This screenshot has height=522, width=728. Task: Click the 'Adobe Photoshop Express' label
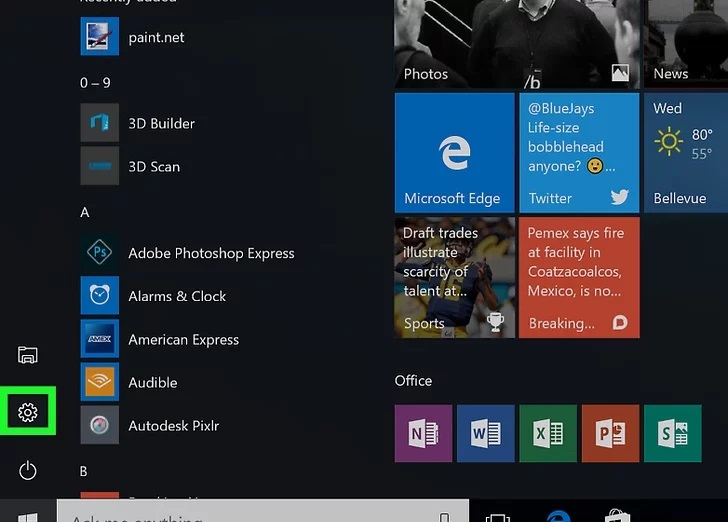coord(211,254)
